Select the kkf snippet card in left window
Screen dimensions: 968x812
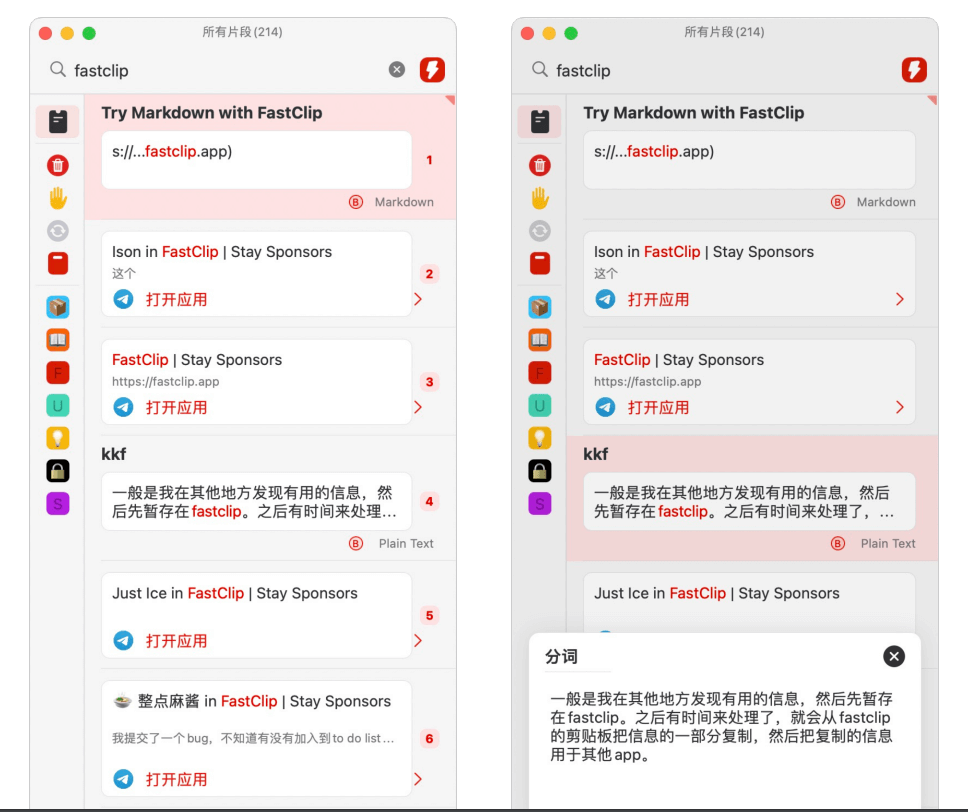click(270, 498)
